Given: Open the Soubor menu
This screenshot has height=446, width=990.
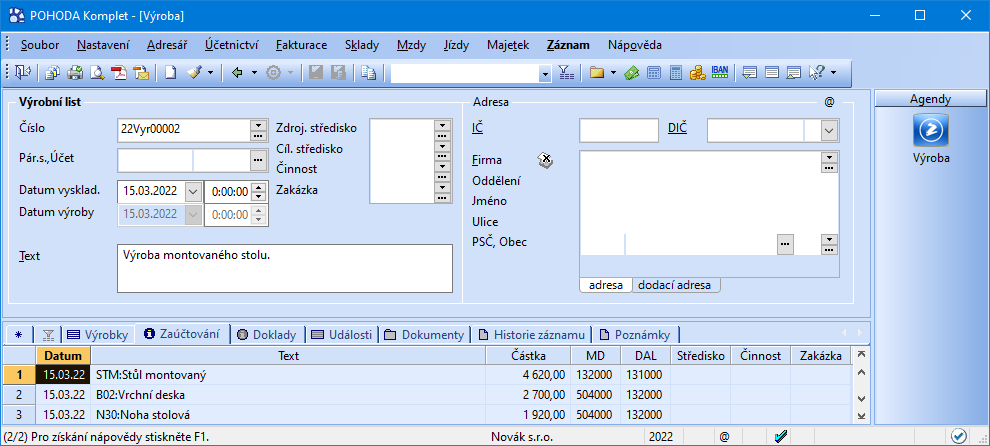Looking at the screenshot, I should click(x=40, y=45).
